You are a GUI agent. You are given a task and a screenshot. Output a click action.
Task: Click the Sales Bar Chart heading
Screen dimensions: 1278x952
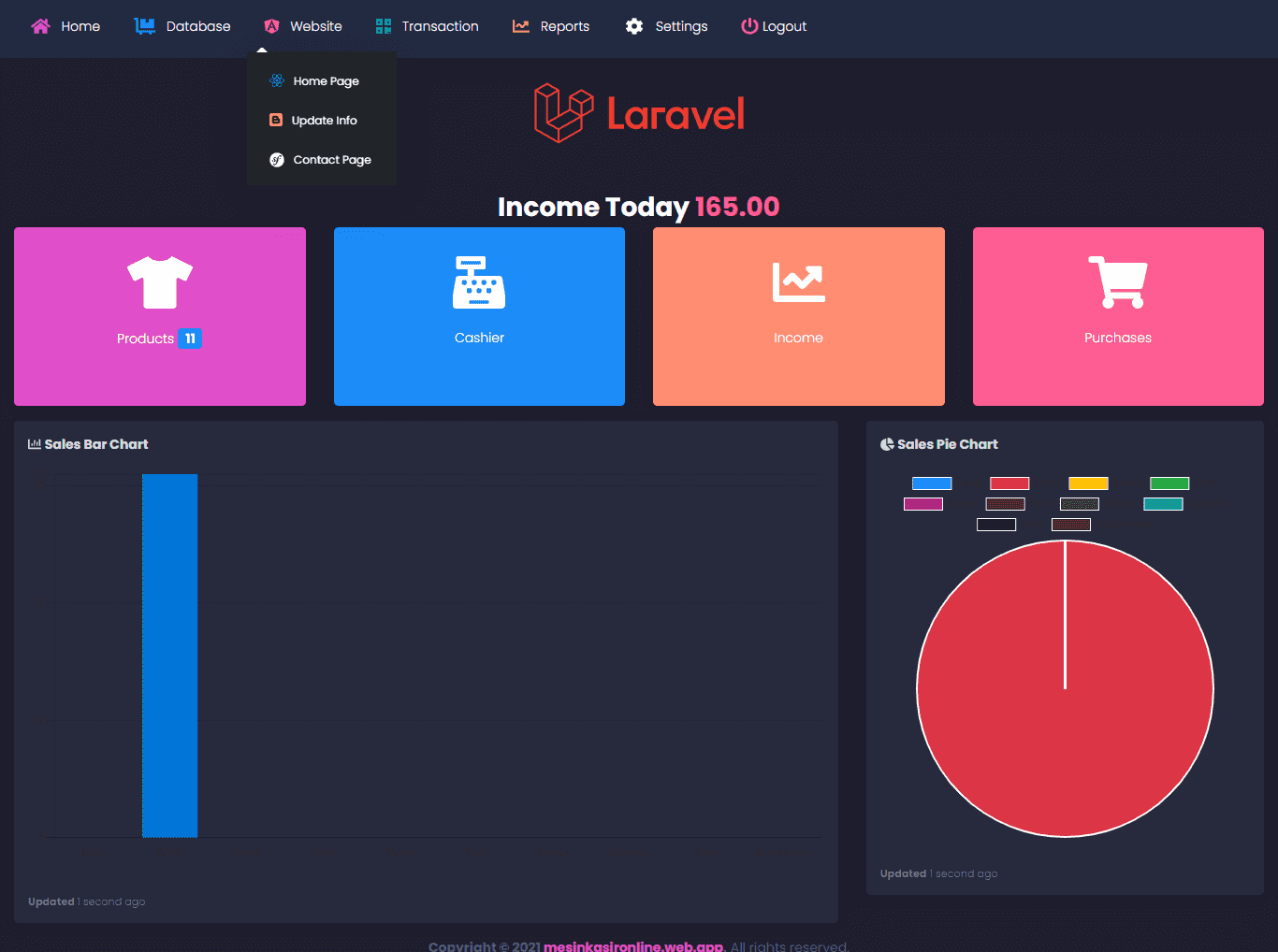pos(96,444)
